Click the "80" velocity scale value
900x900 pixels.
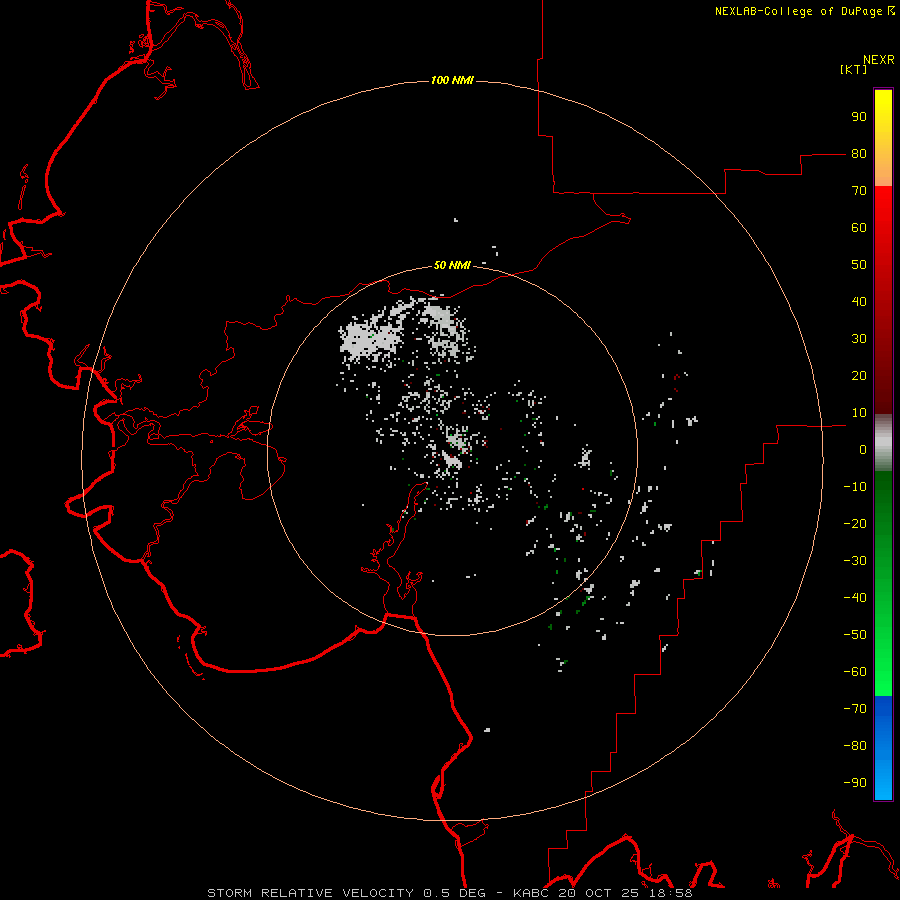[859, 154]
